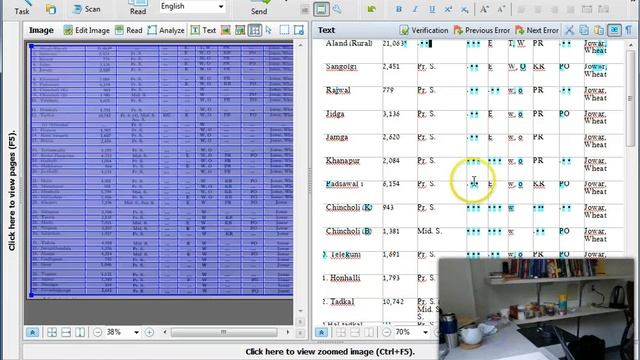Zoom in the image with plus button
Screen dimensions: 640x360
pyautogui.click(x=149, y=332)
